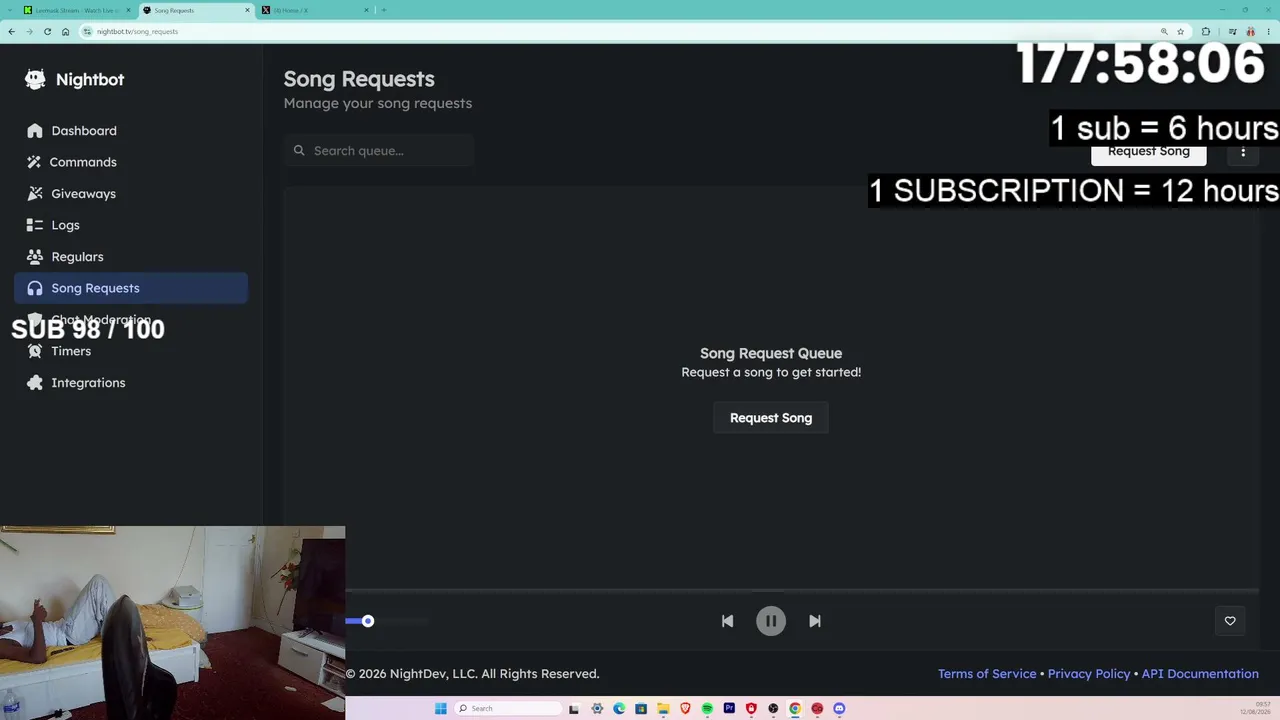Open the browser extensions puzzle icon
Screen dimensions: 1280x720
1205,32
